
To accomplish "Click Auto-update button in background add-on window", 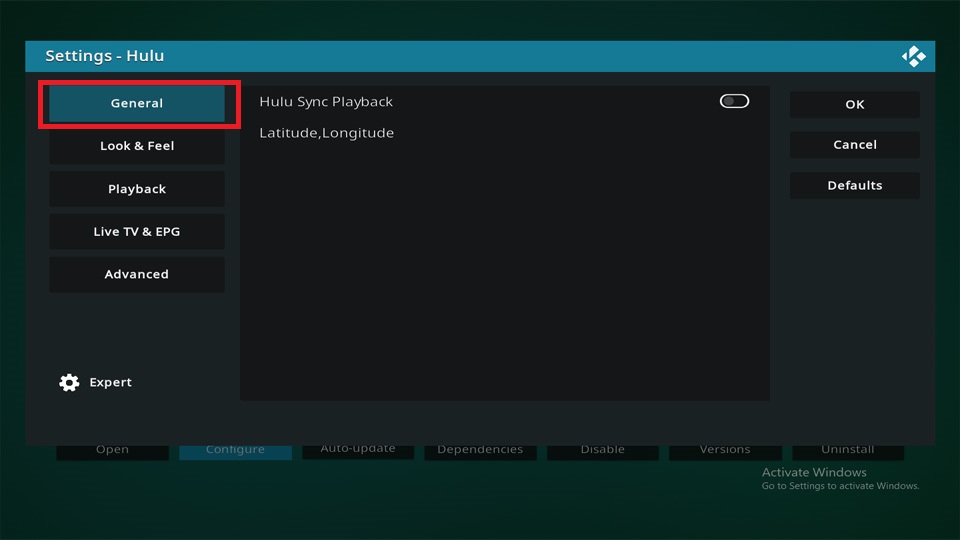I will (x=358, y=451).
